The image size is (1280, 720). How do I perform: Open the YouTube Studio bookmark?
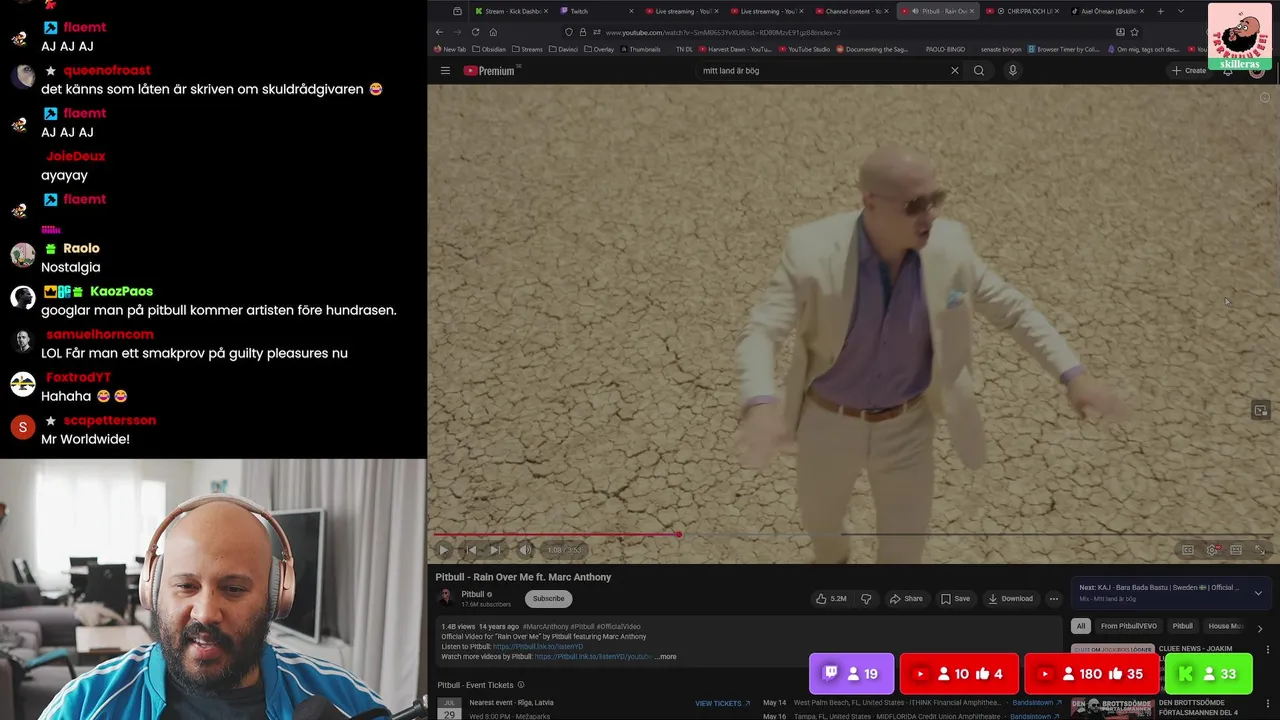coord(804,49)
